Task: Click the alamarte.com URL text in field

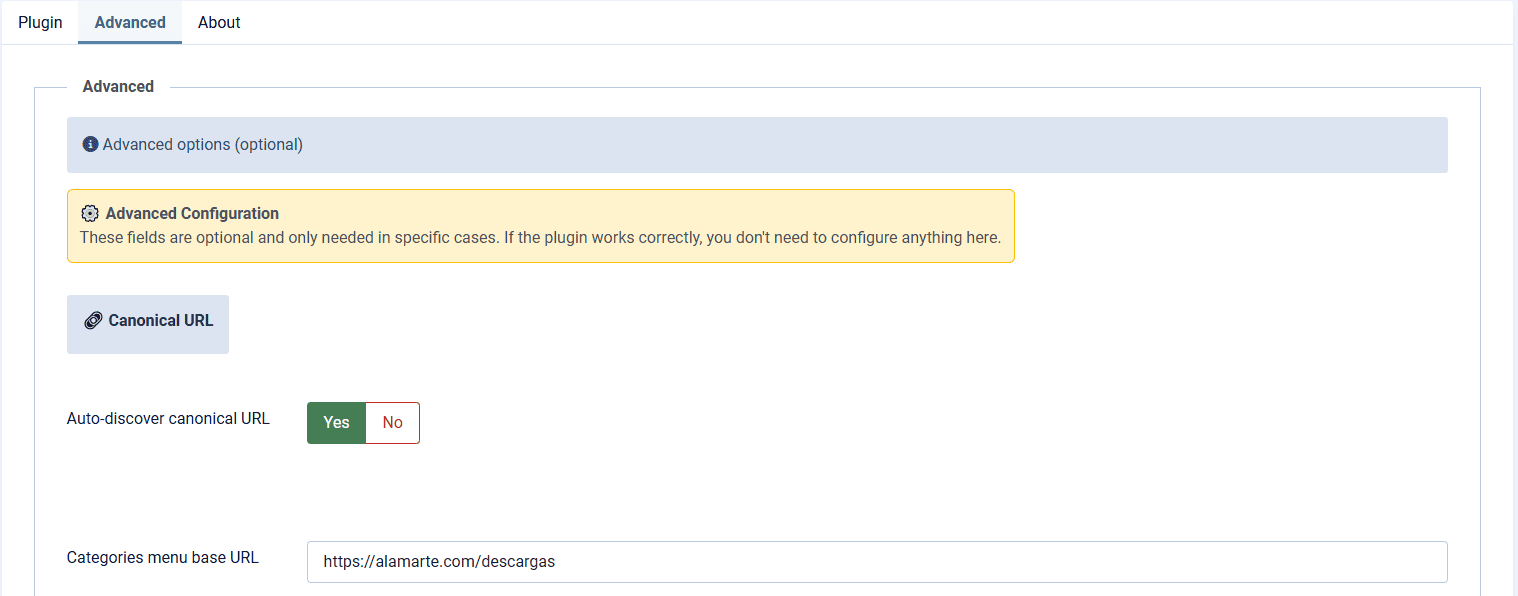Action: (439, 562)
